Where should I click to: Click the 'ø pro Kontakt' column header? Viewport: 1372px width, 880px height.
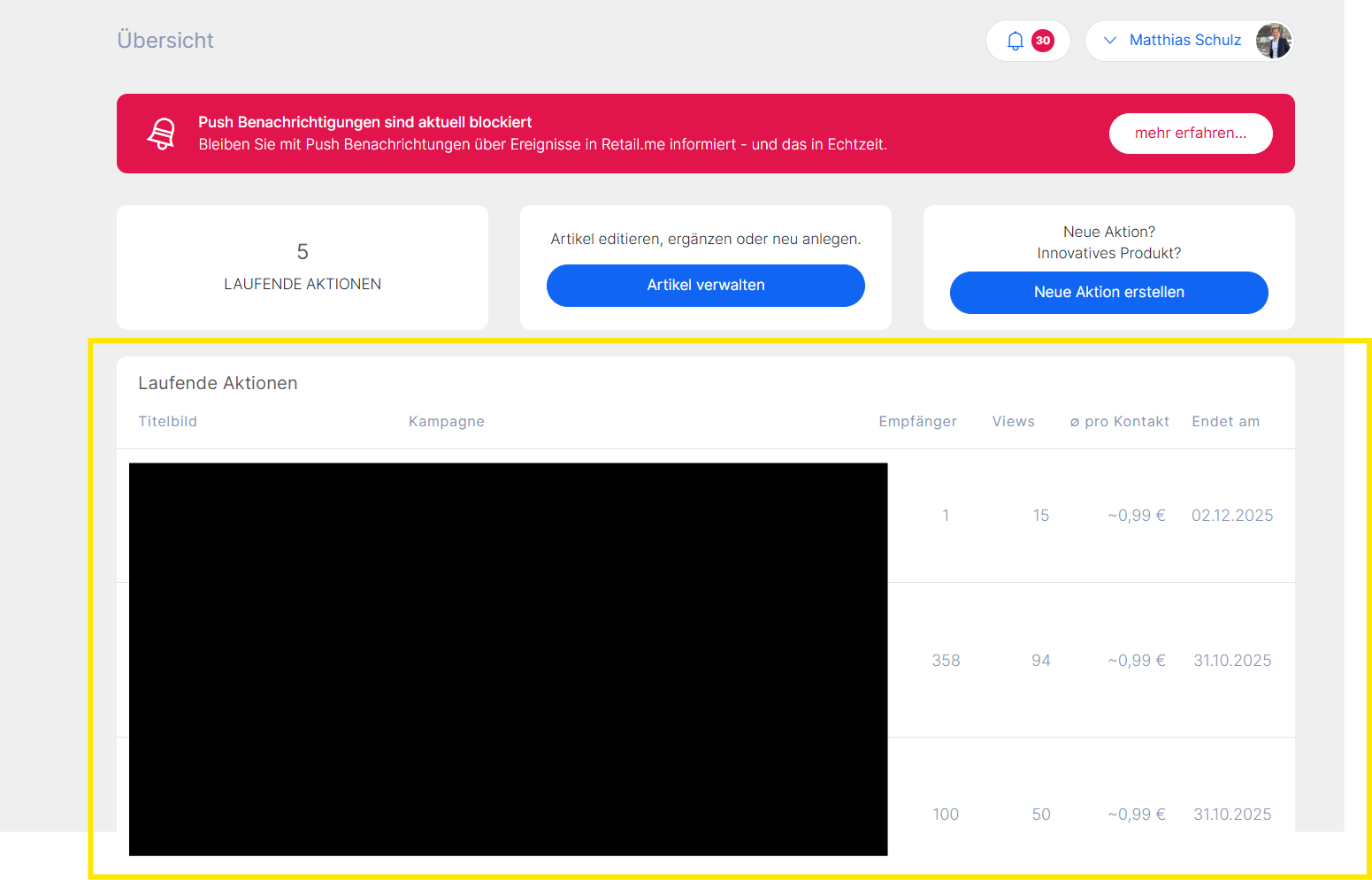tap(1119, 422)
